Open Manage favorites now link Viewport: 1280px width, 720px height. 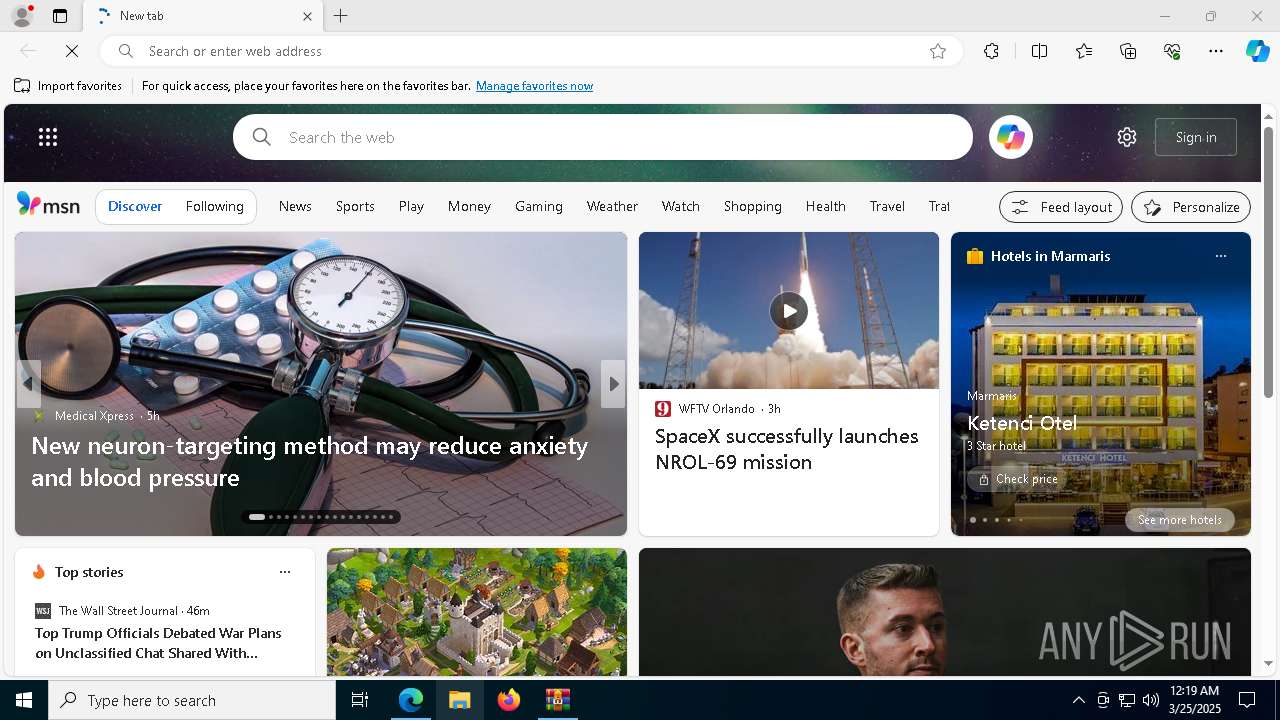click(534, 86)
